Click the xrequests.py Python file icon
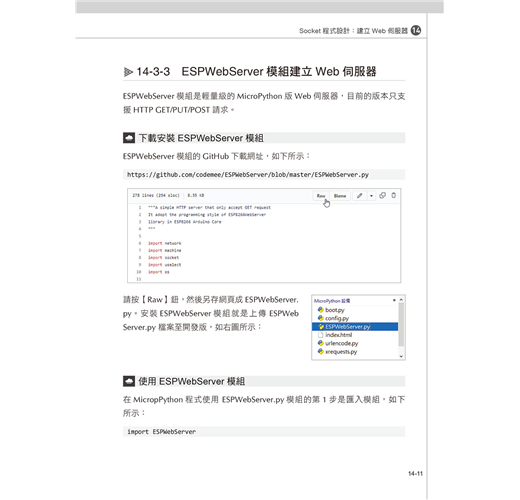The image size is (520, 500). (321, 351)
